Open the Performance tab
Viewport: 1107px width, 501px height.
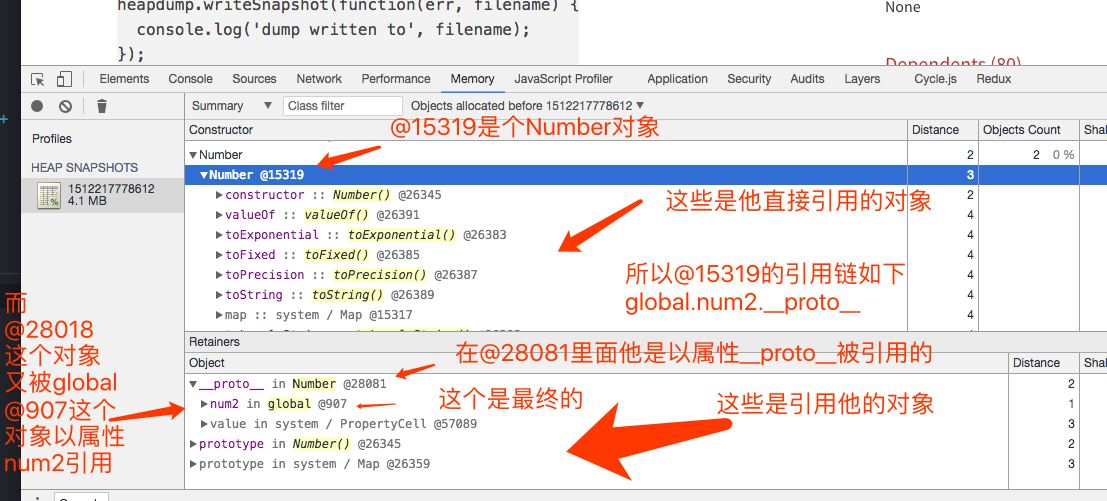pyautogui.click(x=396, y=79)
